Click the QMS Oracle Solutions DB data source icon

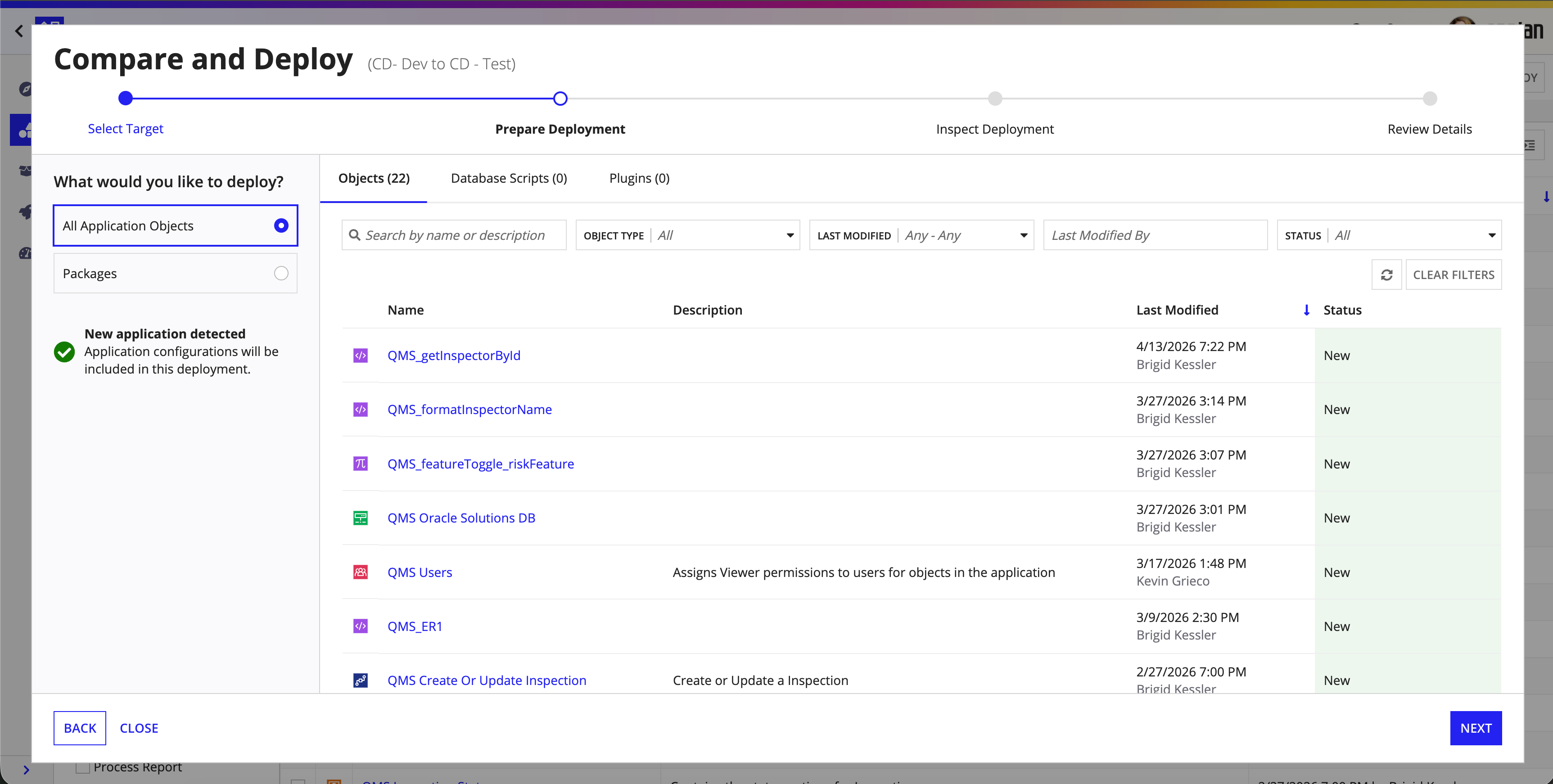click(360, 518)
